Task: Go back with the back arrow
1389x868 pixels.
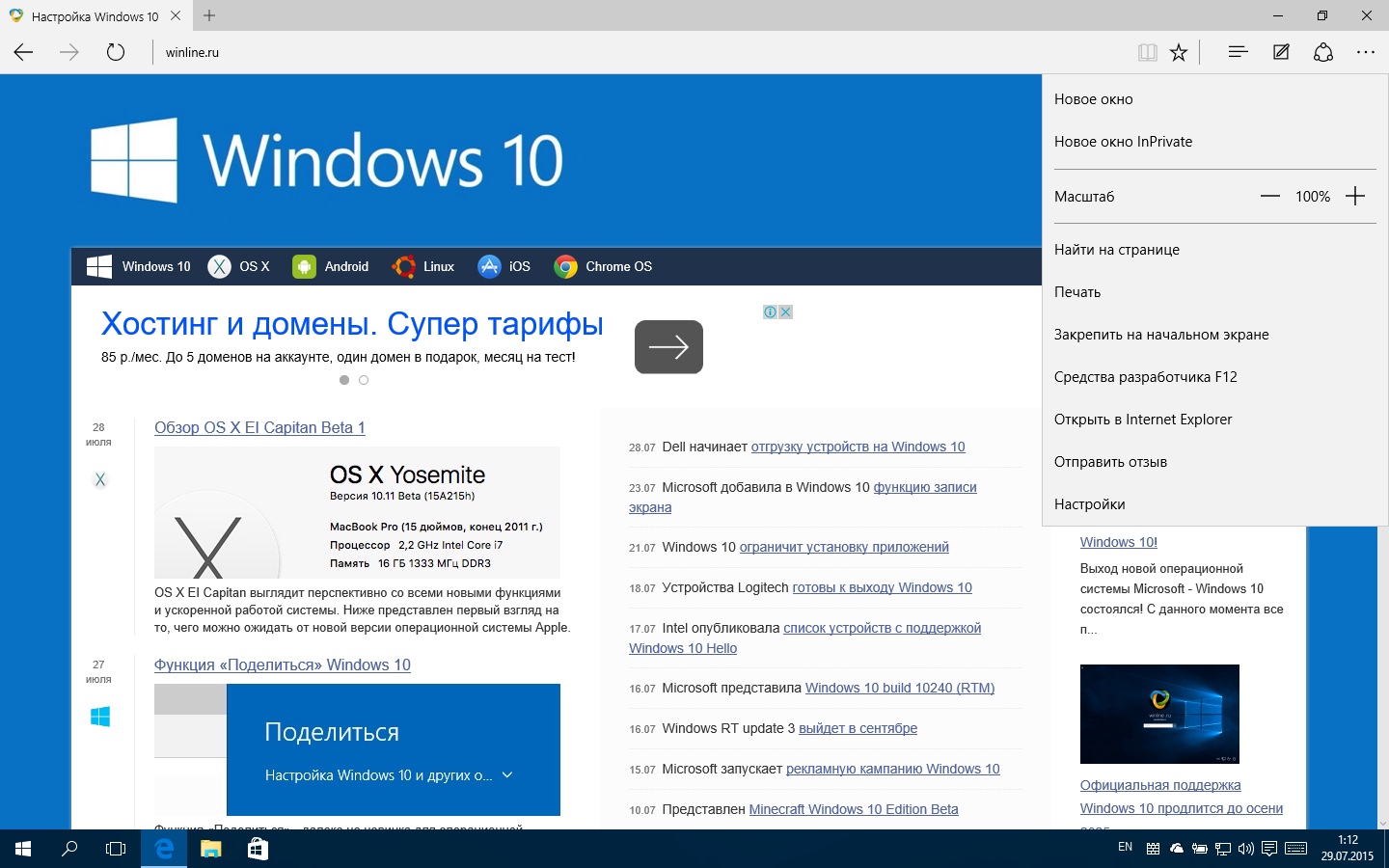Action: pyautogui.click(x=24, y=52)
